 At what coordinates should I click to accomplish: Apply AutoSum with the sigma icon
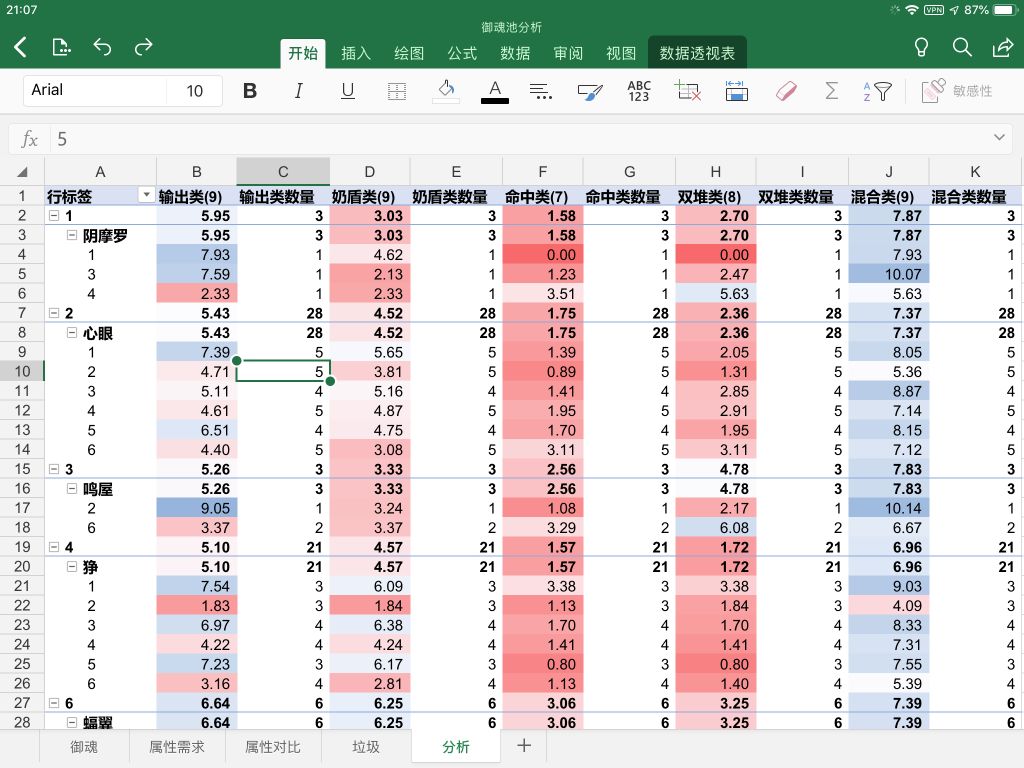[830, 91]
